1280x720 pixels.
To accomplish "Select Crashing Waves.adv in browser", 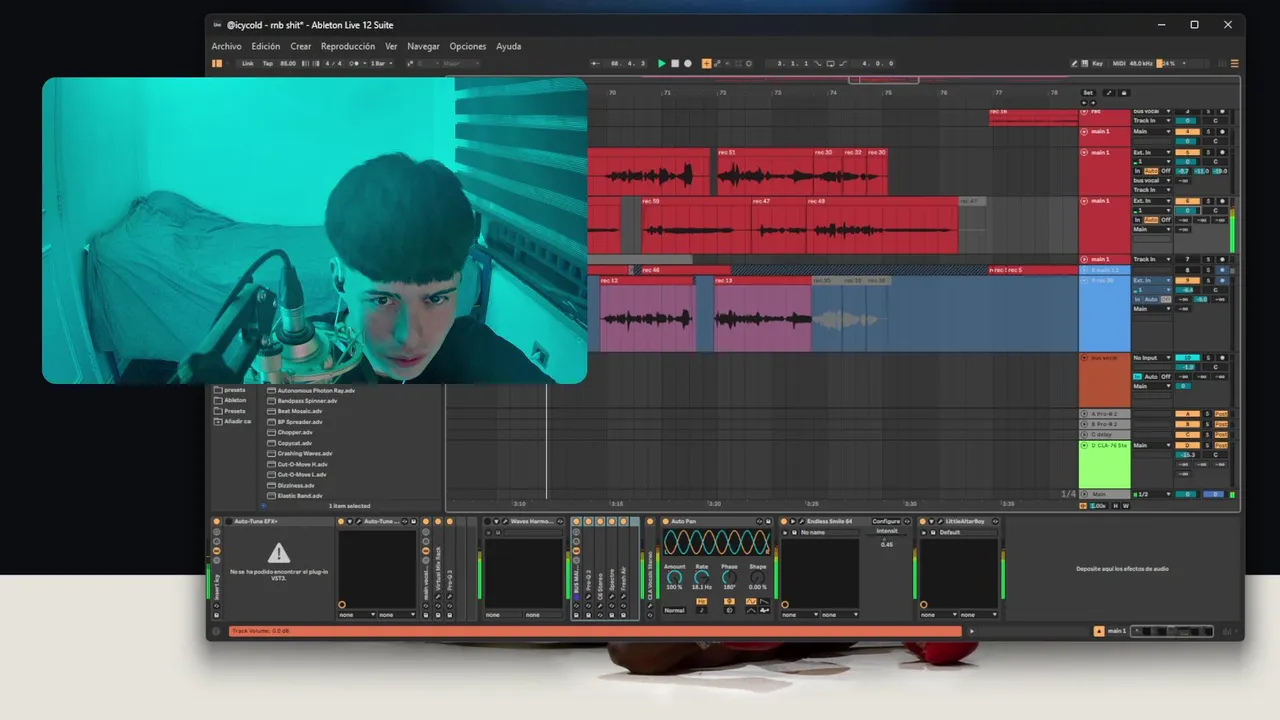I will point(305,453).
